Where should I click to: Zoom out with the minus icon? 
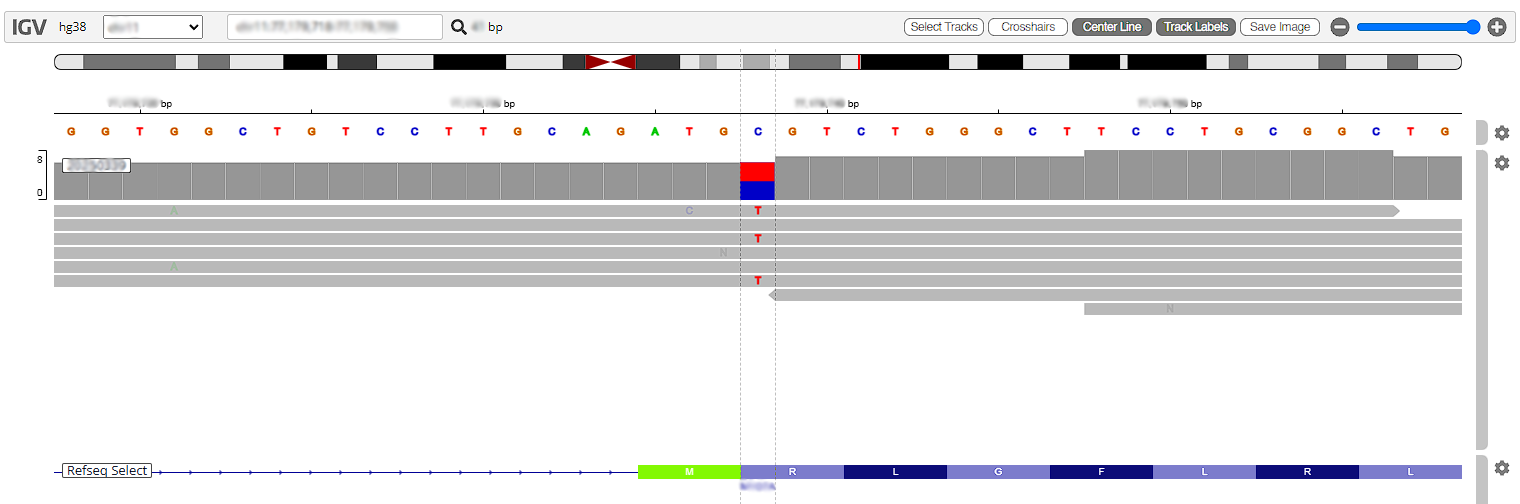pyautogui.click(x=1340, y=27)
